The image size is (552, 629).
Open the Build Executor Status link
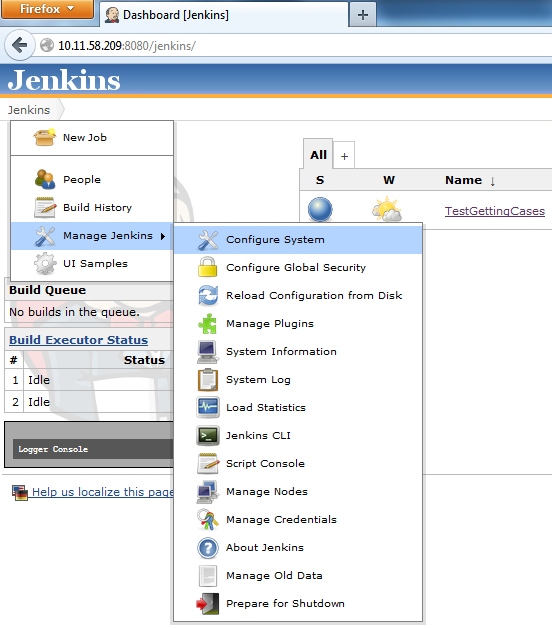79,340
